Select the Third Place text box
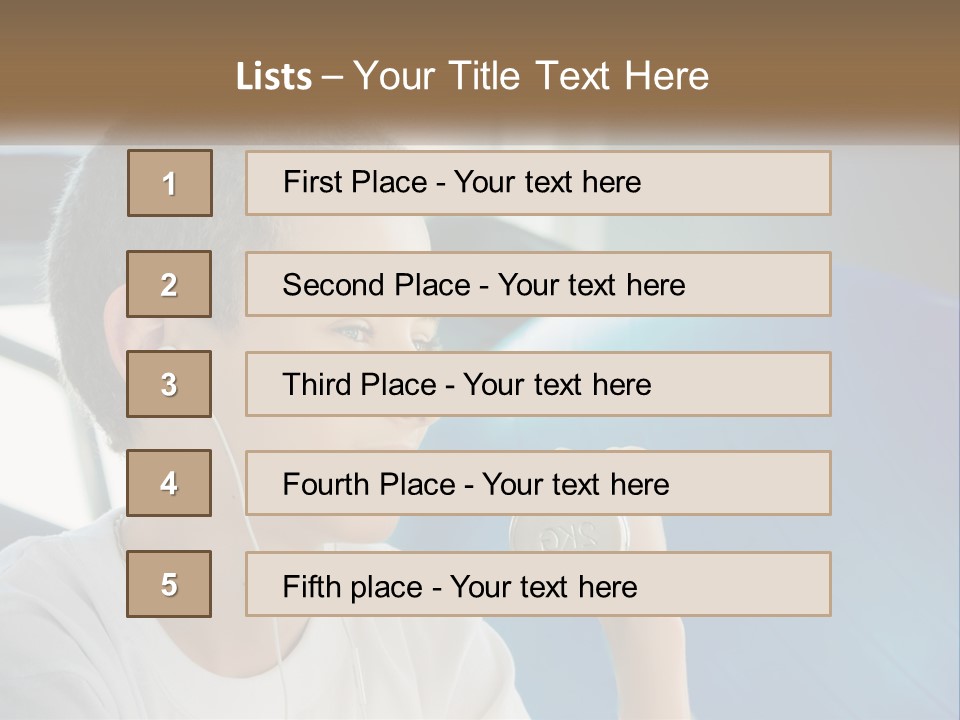 tap(538, 384)
